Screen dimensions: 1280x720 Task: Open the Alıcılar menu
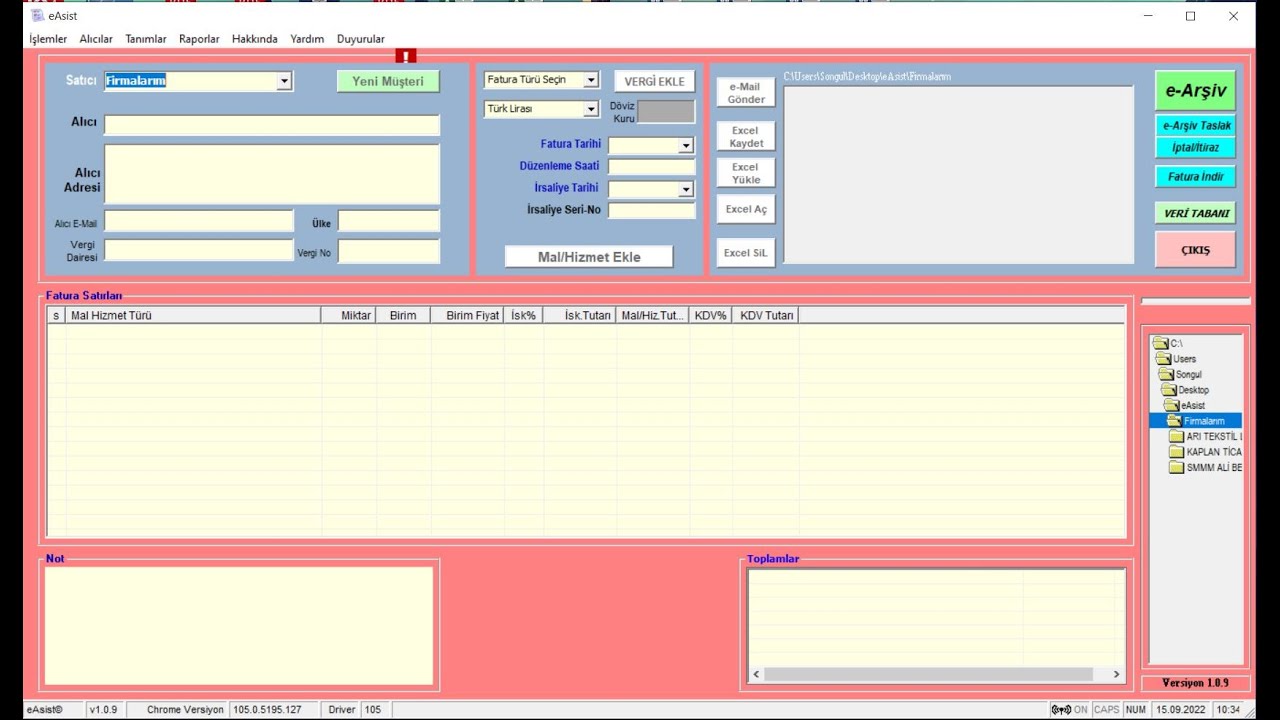coord(96,39)
